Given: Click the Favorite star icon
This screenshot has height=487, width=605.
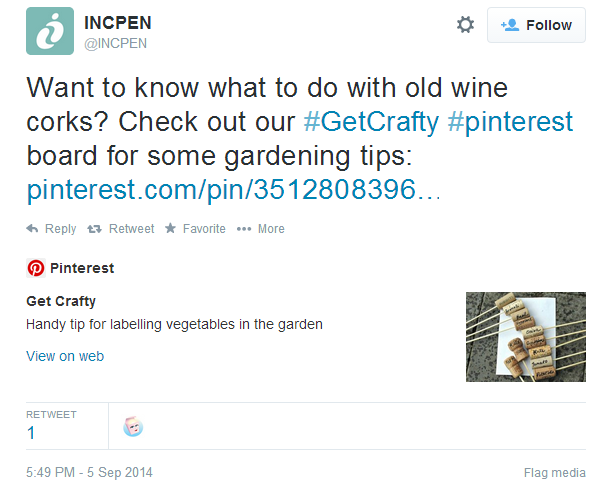Looking at the screenshot, I should (x=171, y=229).
